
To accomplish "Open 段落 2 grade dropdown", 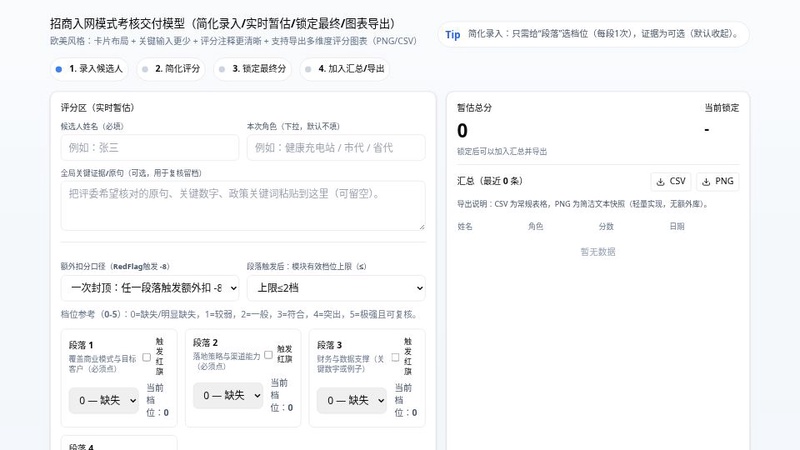I will pyautogui.click(x=228, y=395).
